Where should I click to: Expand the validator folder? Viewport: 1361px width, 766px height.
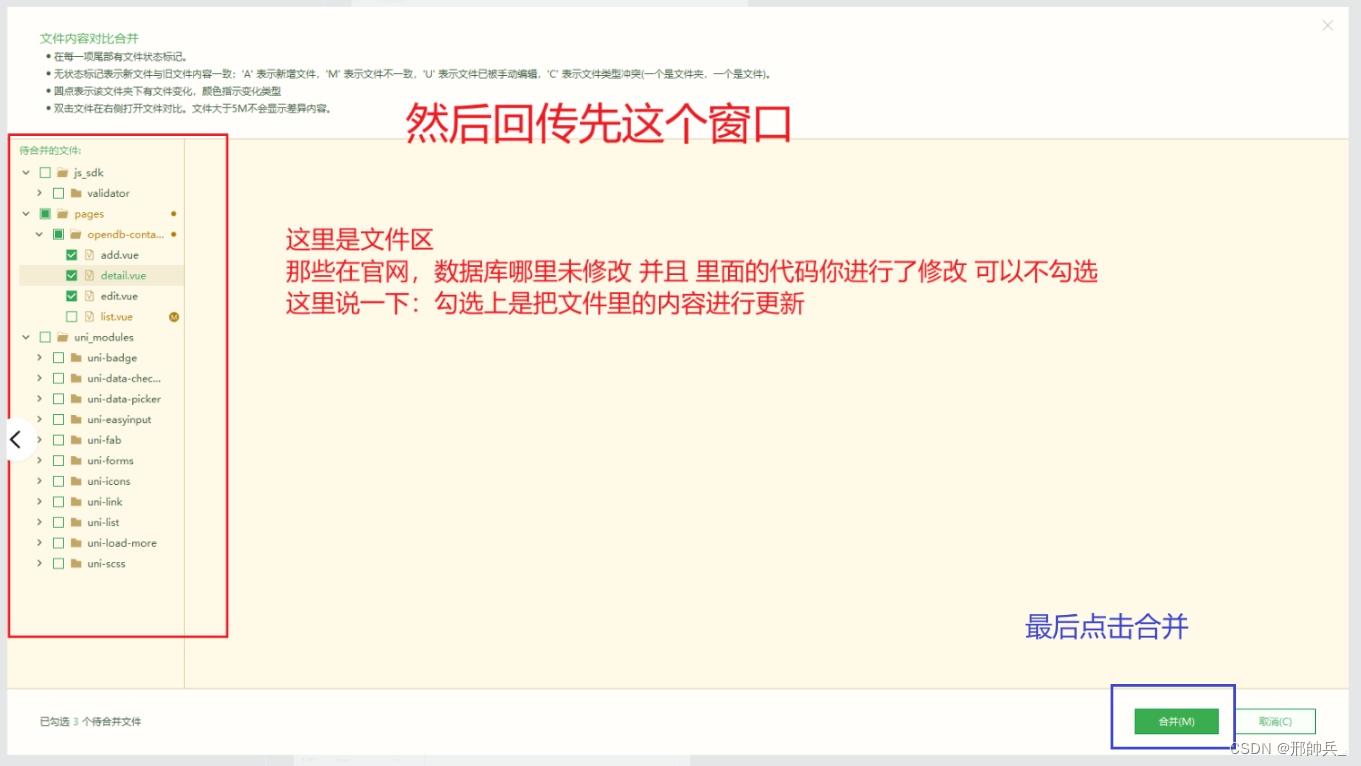[38, 192]
